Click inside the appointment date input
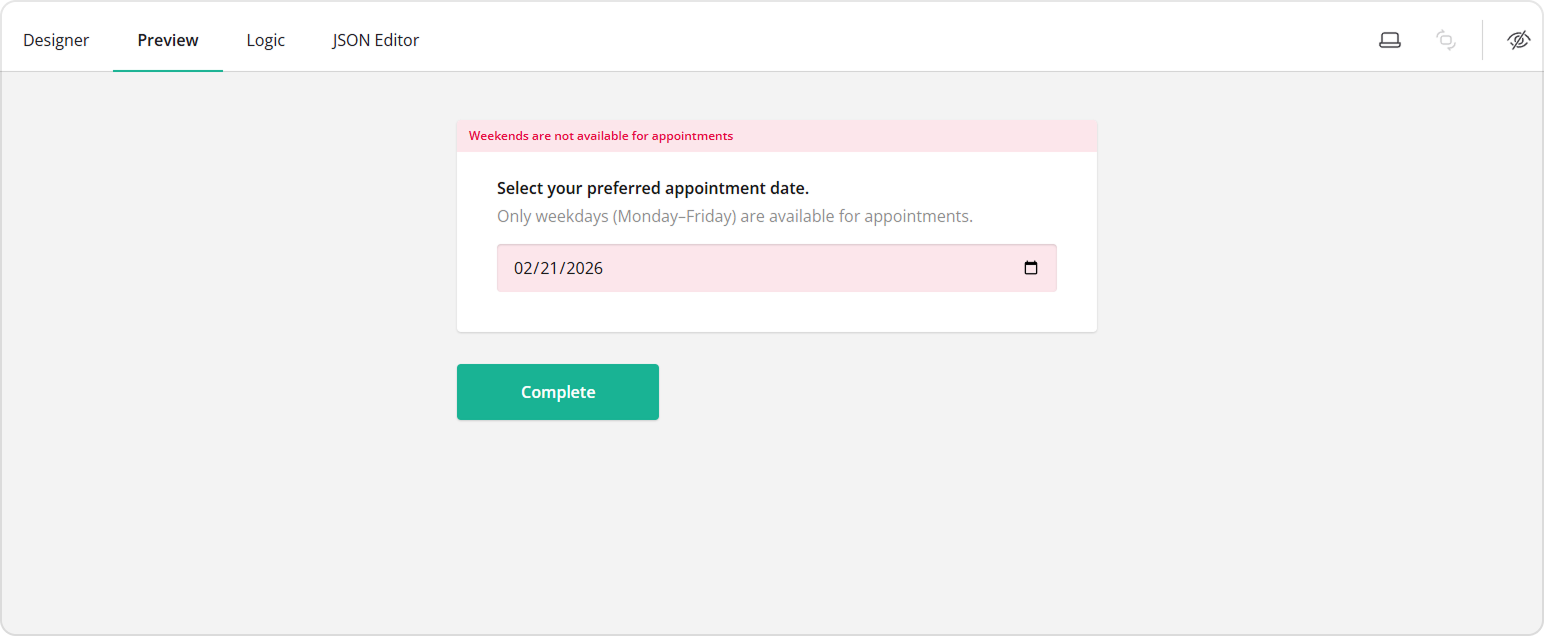The height and width of the screenshot is (636, 1544). click(x=700, y=267)
